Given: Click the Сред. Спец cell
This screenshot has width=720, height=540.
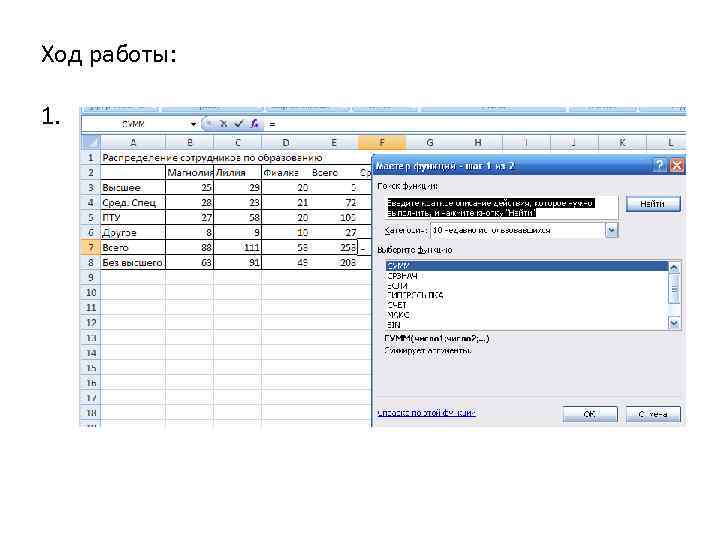Looking at the screenshot, I should click(x=133, y=202).
